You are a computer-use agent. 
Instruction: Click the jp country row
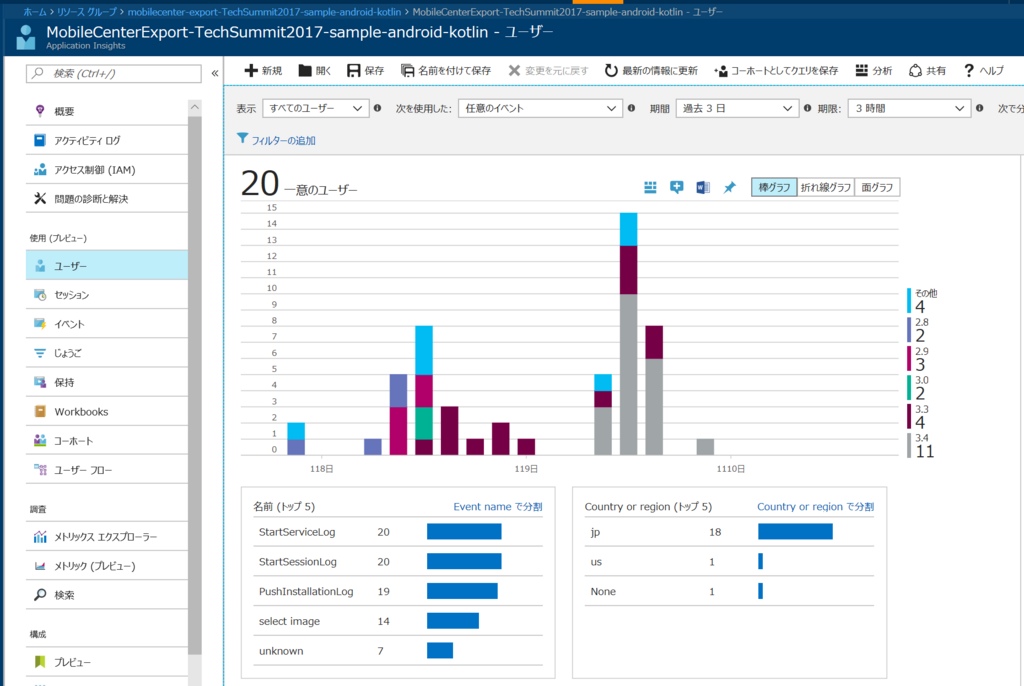coord(729,532)
